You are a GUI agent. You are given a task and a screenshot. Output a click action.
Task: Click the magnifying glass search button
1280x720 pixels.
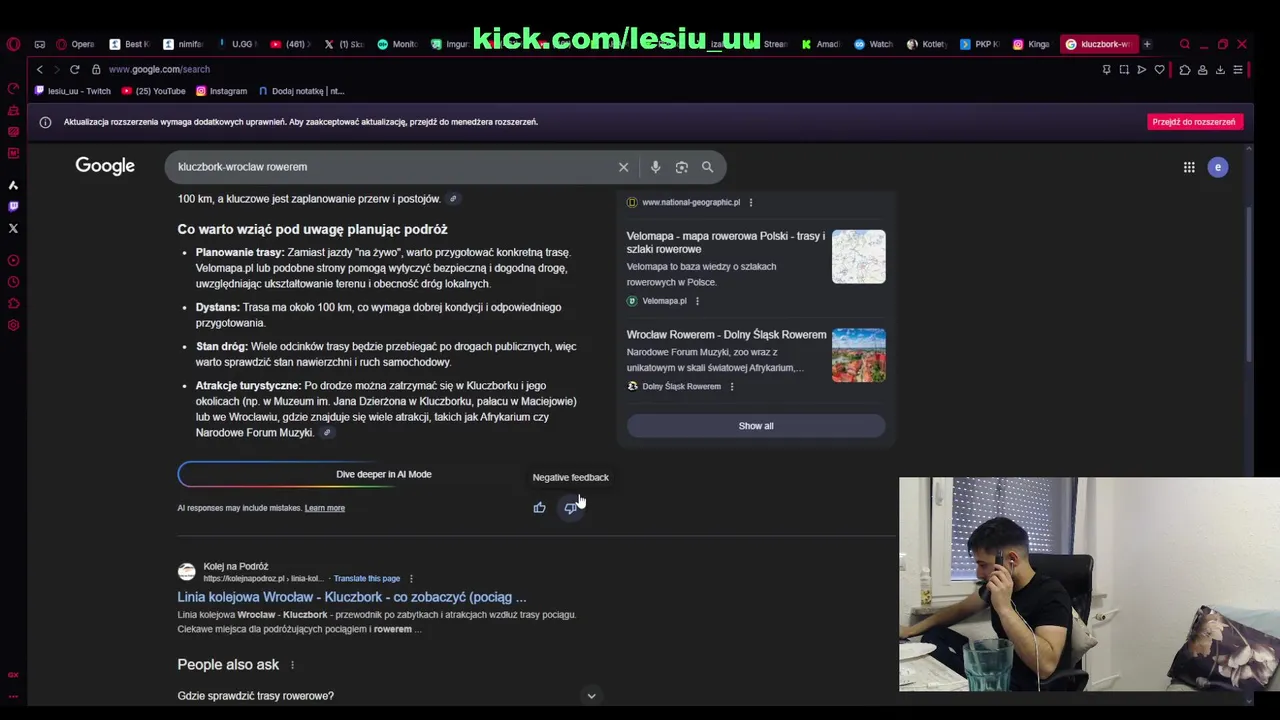click(708, 167)
